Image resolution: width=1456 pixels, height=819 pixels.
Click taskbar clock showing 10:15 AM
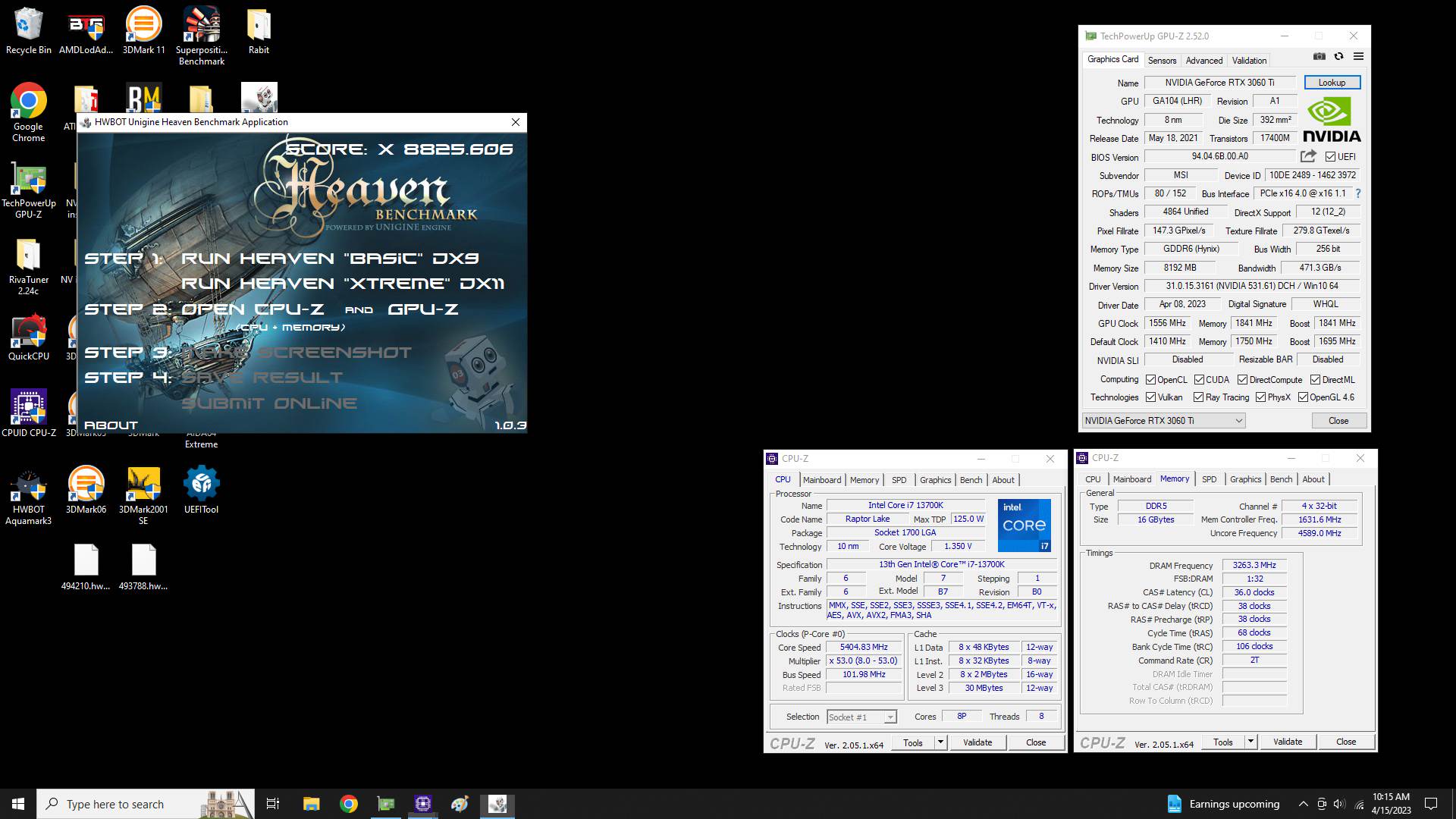coord(1391,804)
